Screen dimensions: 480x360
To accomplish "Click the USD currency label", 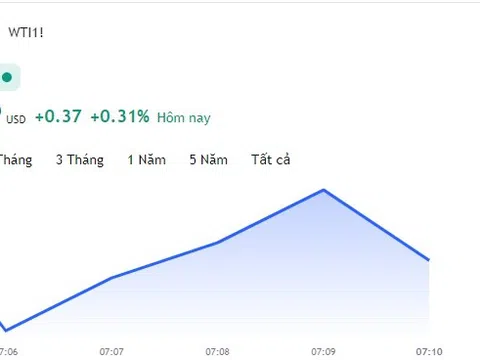I will click(x=16, y=119).
